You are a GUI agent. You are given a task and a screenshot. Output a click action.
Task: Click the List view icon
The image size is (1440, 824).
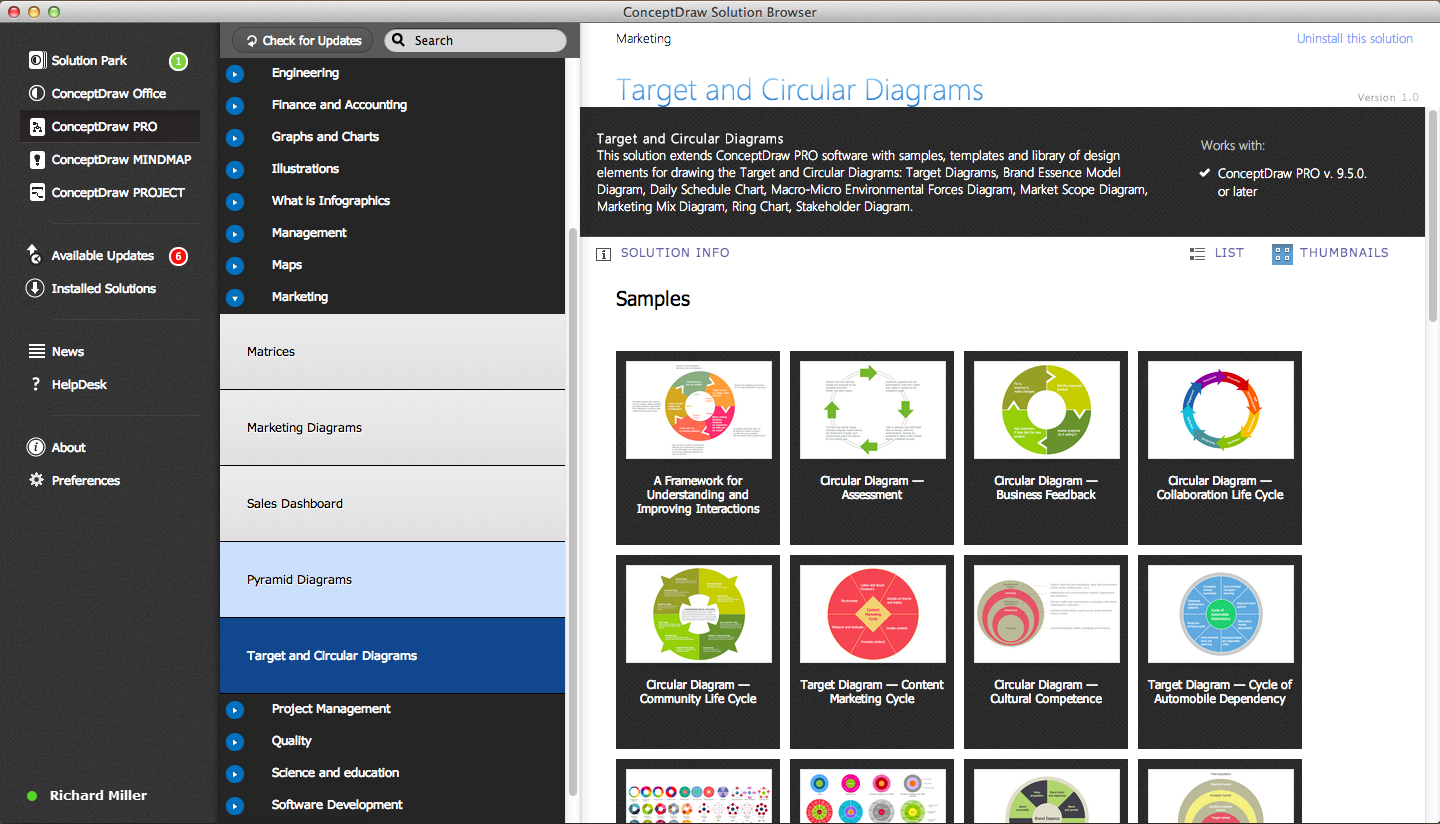point(1197,254)
